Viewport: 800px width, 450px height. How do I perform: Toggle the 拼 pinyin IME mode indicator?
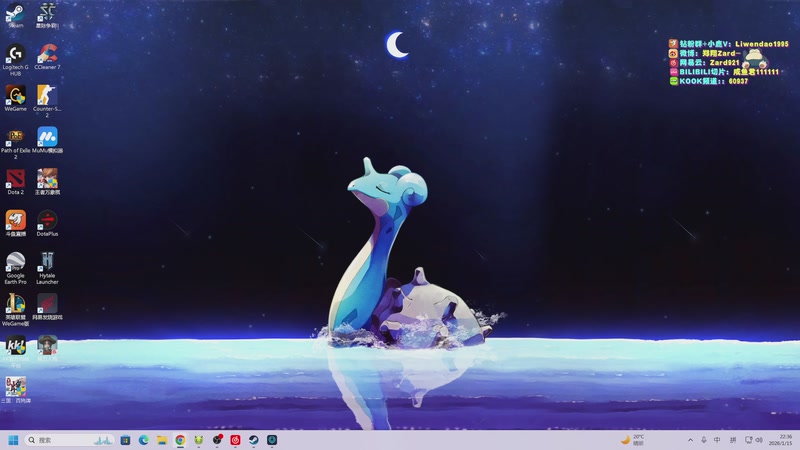coord(733,440)
